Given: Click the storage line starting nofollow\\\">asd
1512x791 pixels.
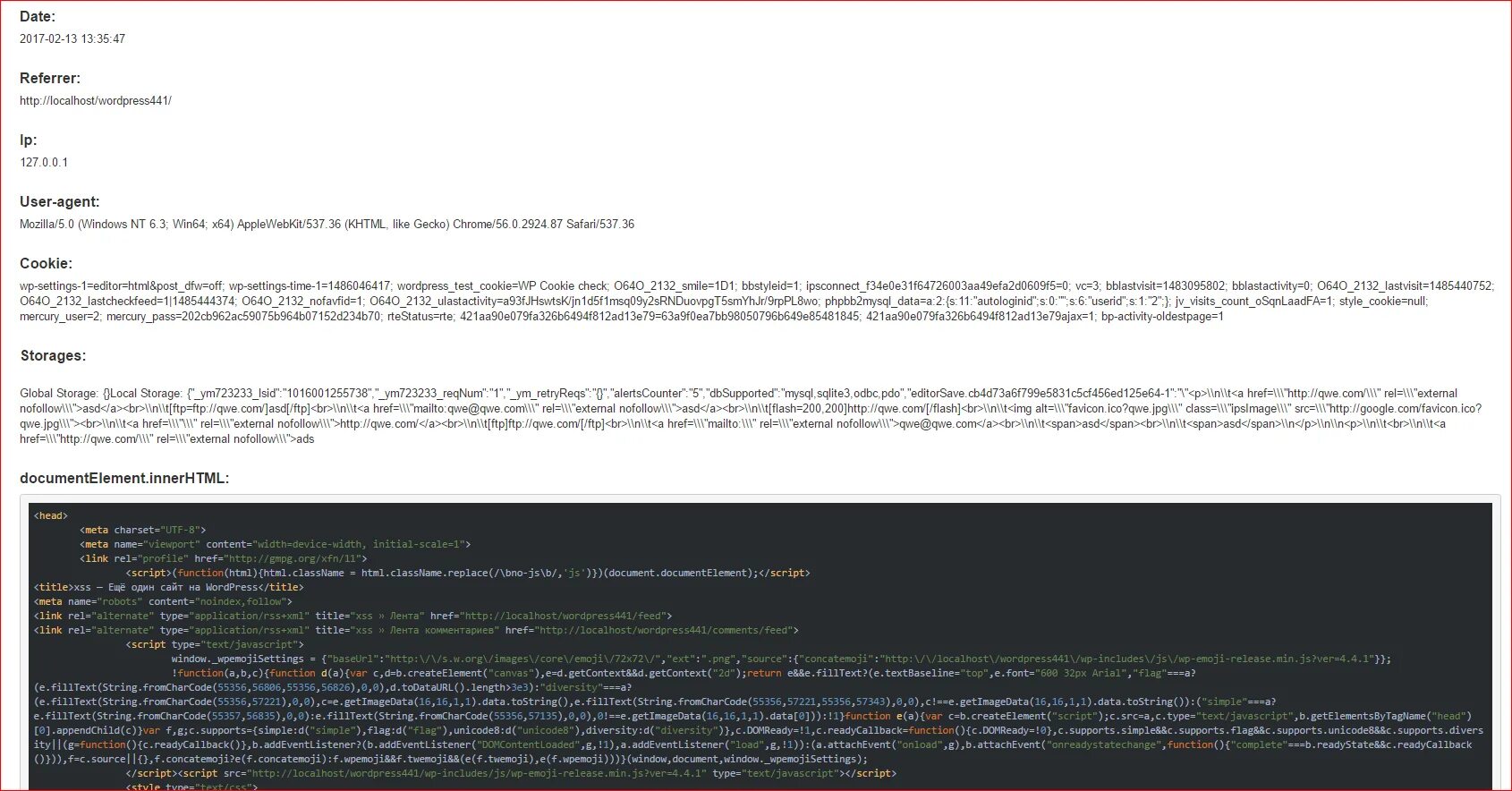Looking at the screenshot, I should click(751, 409).
